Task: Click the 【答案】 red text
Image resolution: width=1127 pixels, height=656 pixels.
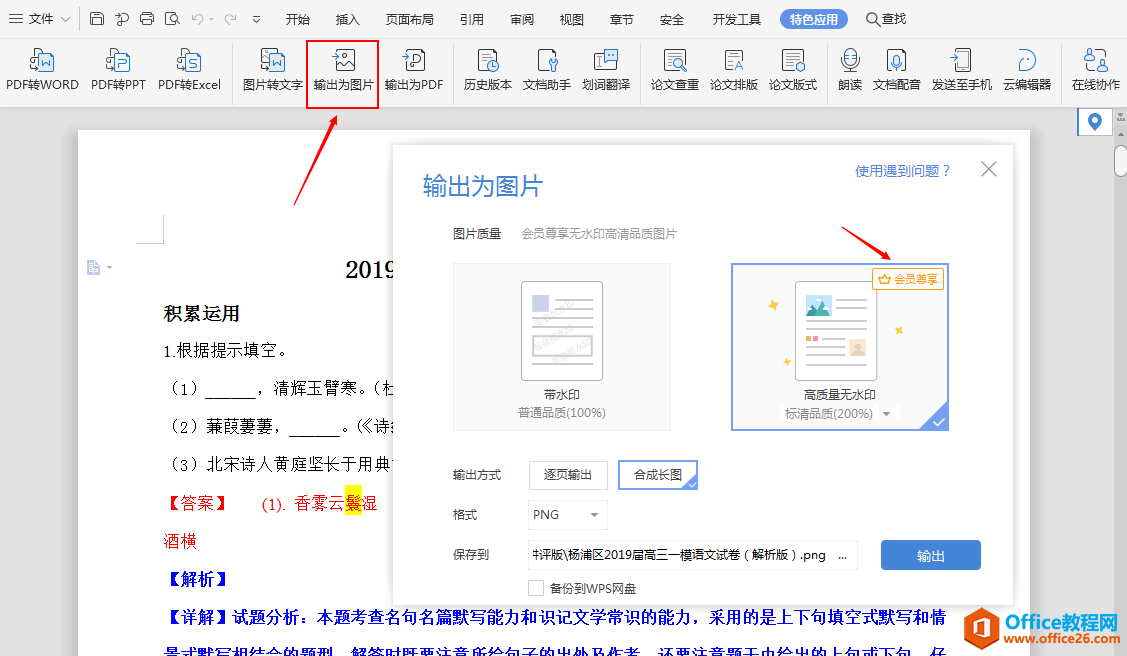Action: pos(197,503)
